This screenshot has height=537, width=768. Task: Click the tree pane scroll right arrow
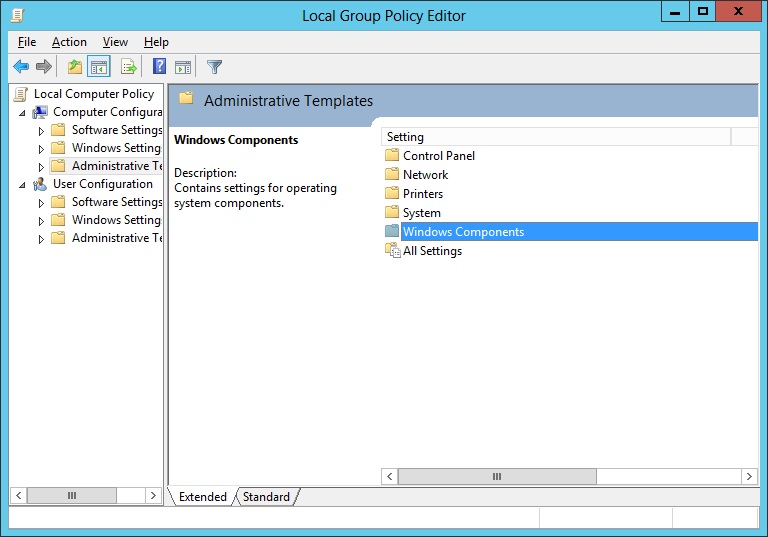pyautogui.click(x=153, y=495)
